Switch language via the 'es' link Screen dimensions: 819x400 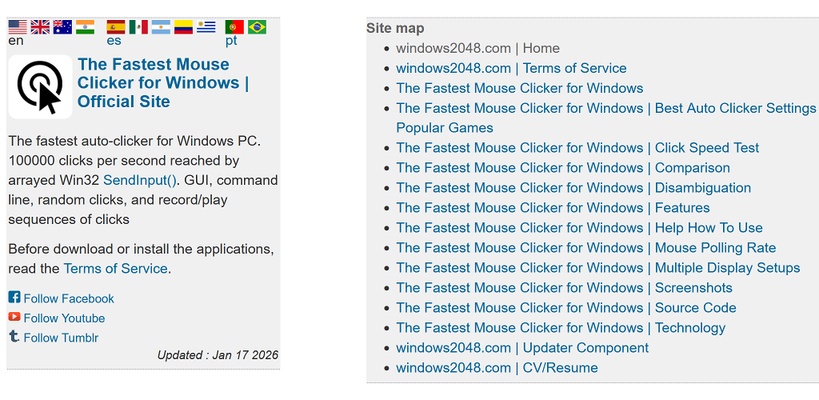(x=114, y=41)
